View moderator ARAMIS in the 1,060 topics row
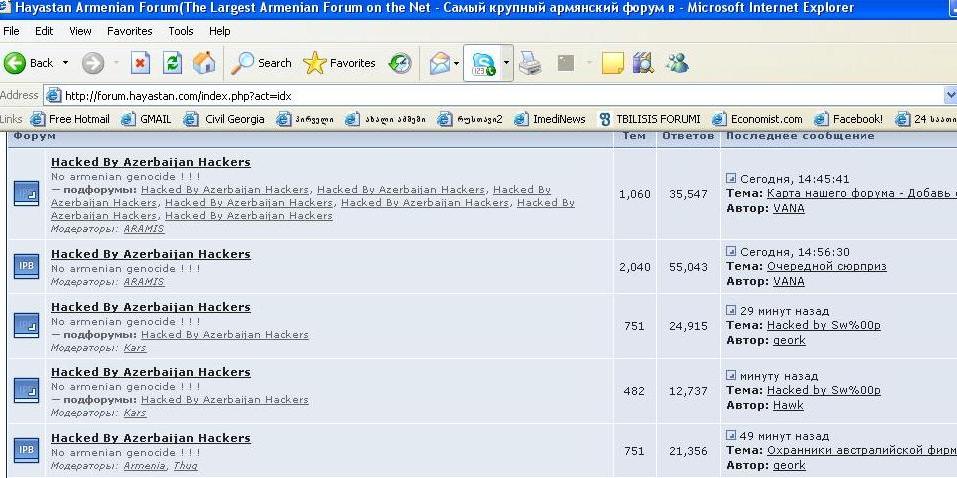 (144, 229)
